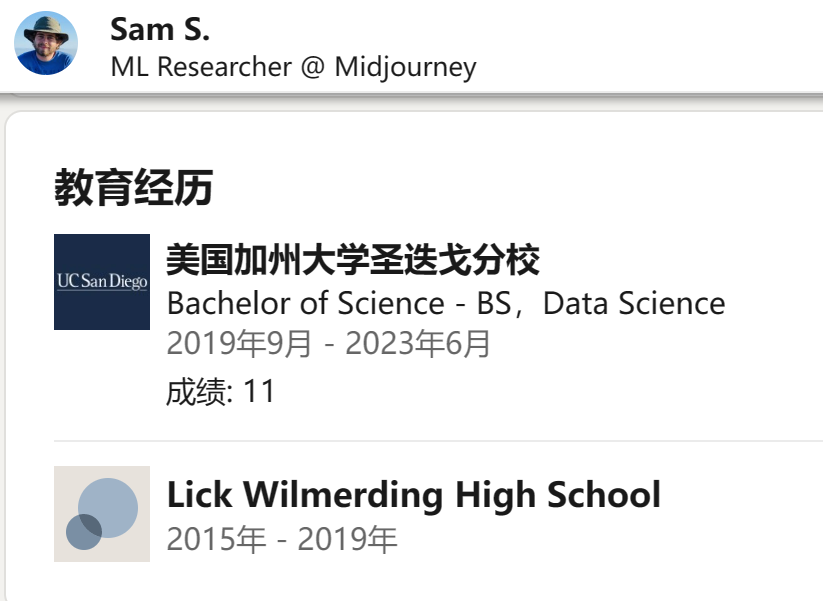Click the 2019年9月 start date
This screenshot has width=823, height=601.
pyautogui.click(x=239, y=344)
